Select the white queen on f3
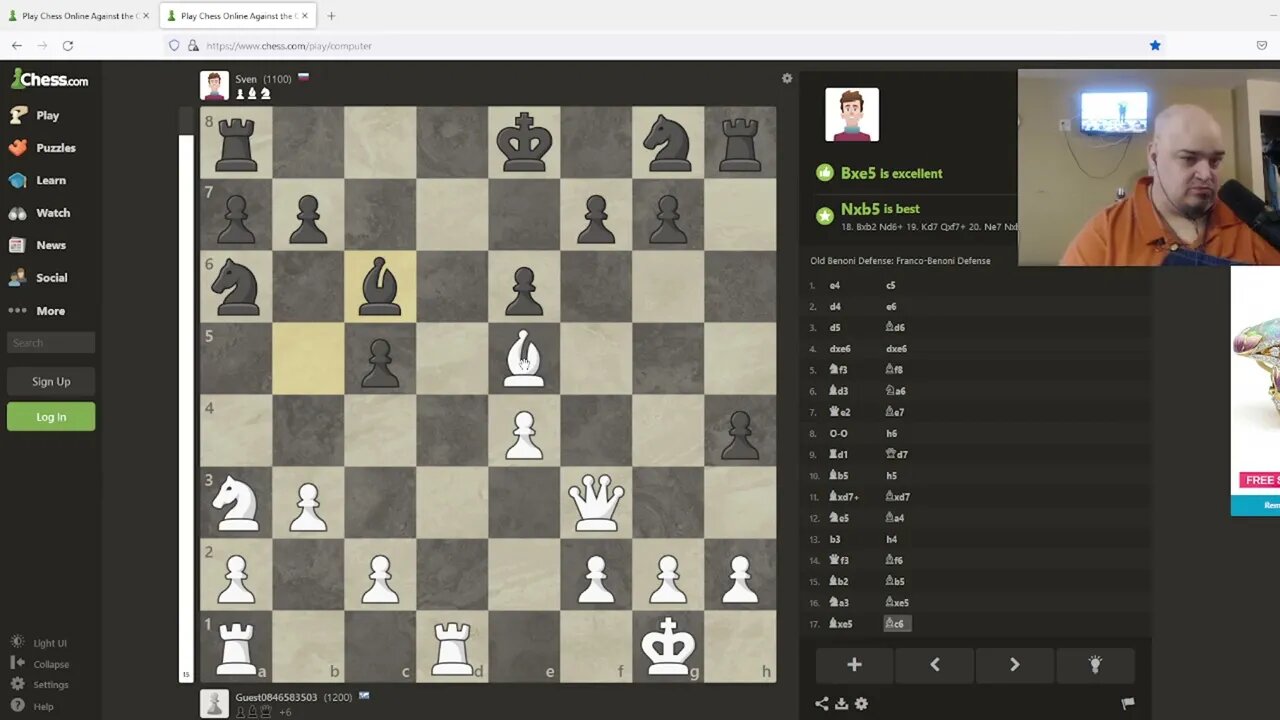 (596, 502)
